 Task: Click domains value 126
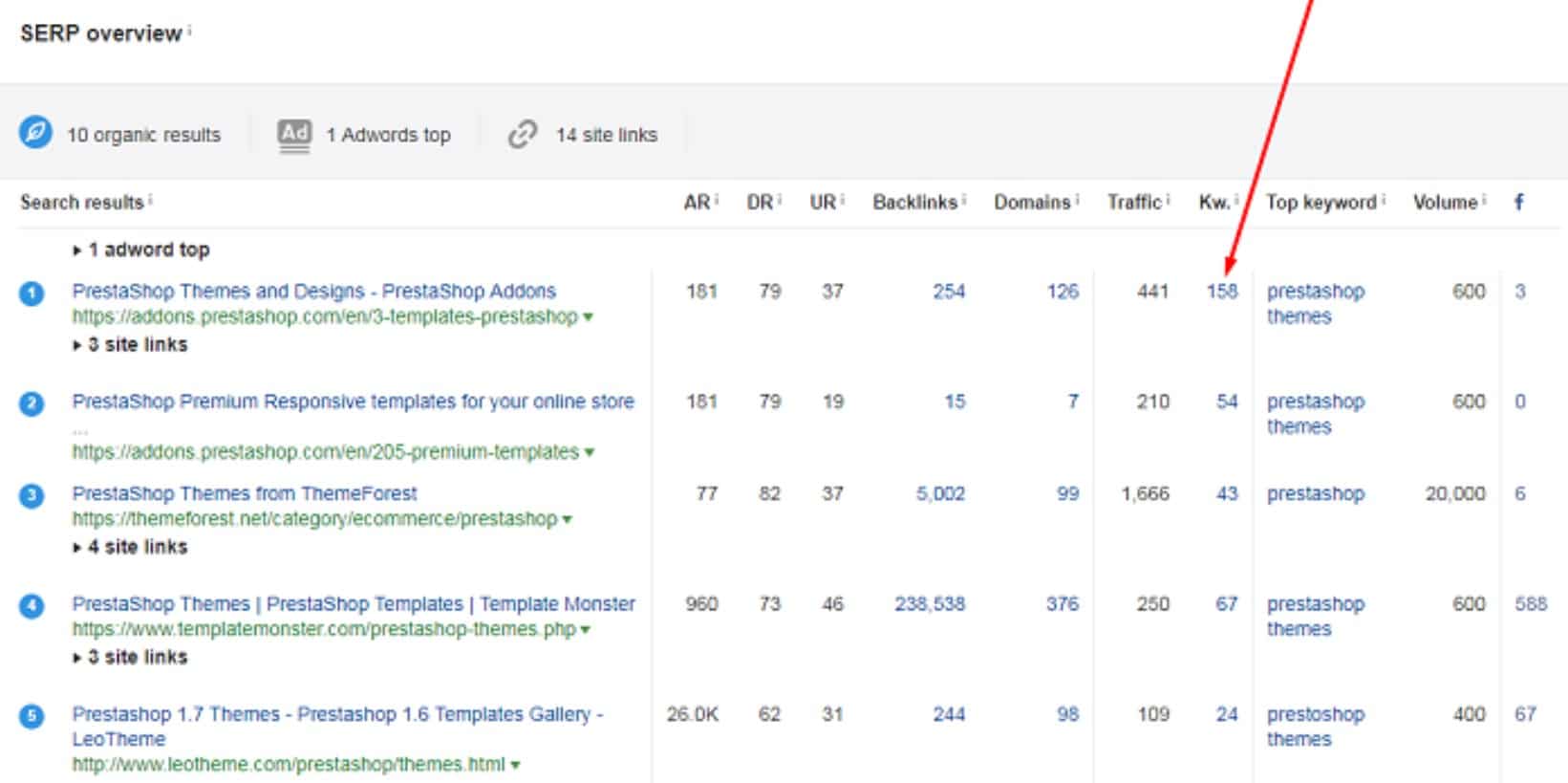pyautogui.click(x=1063, y=292)
